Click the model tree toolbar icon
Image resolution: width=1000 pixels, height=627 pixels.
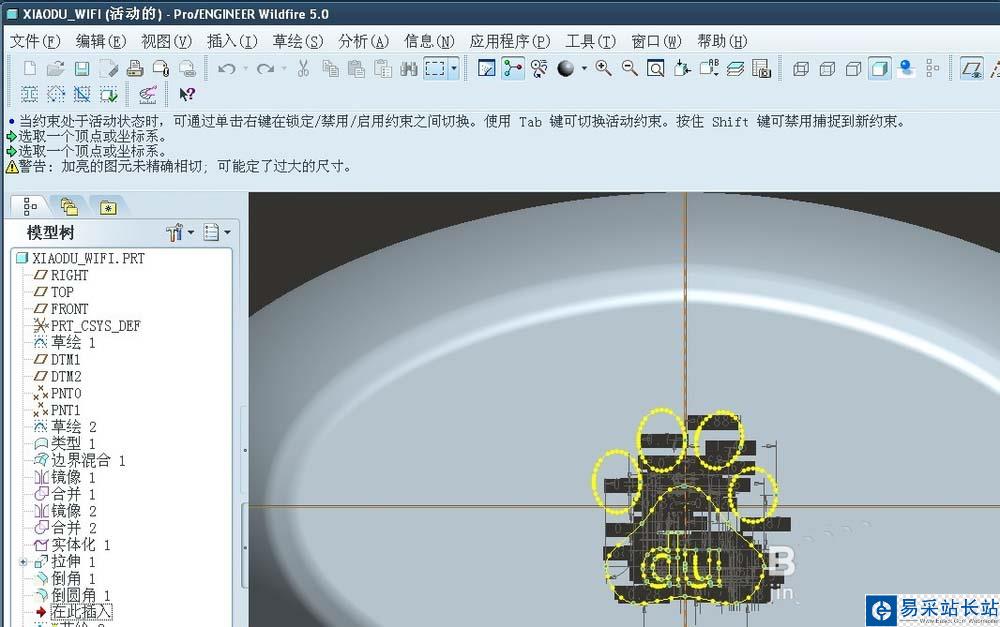(932, 68)
